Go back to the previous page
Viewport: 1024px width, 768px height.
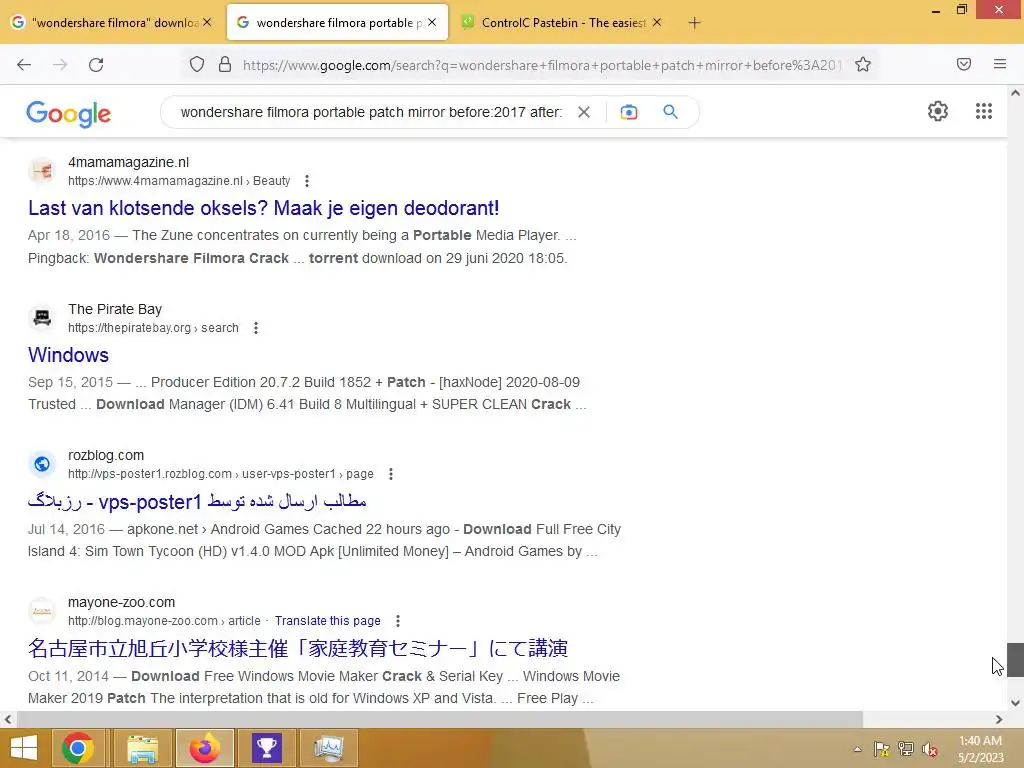coord(24,65)
